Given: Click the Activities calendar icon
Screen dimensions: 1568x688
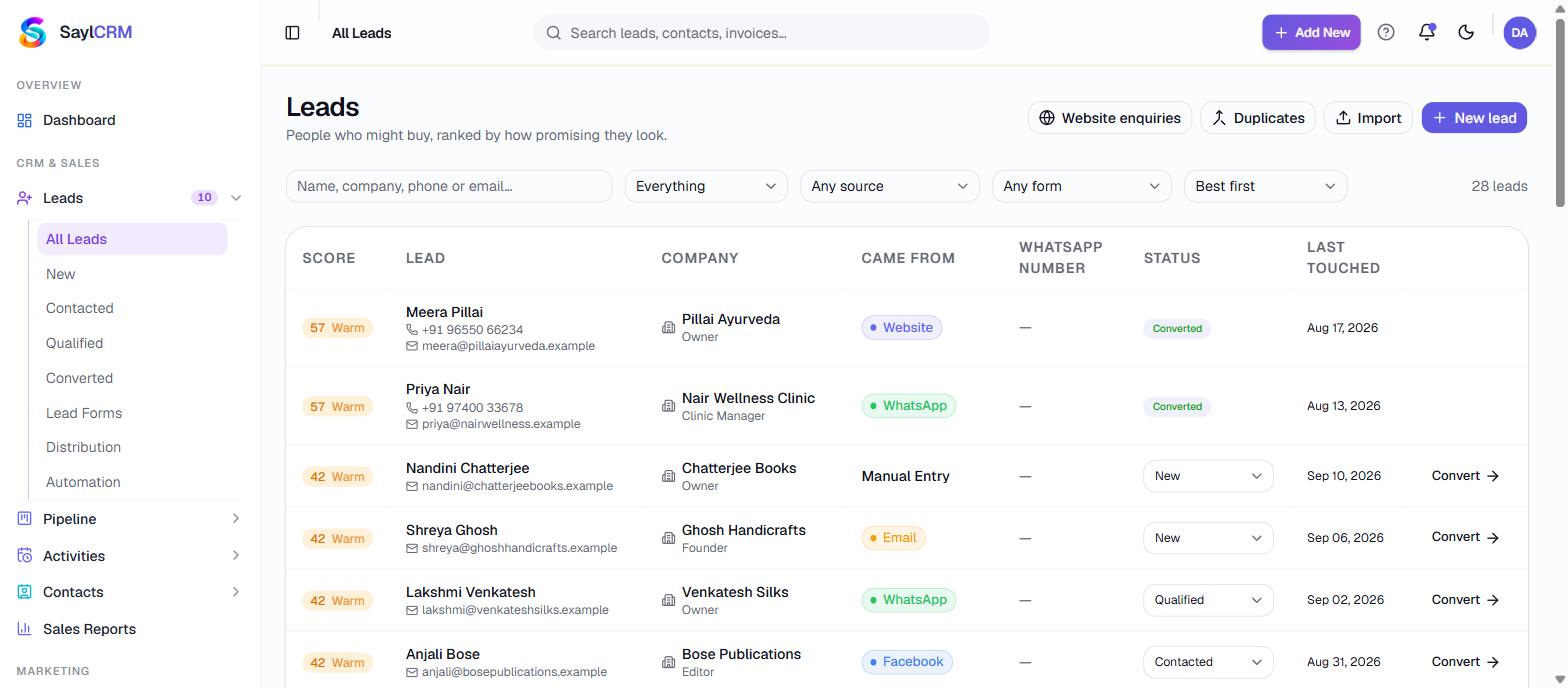Looking at the screenshot, I should pos(24,555).
